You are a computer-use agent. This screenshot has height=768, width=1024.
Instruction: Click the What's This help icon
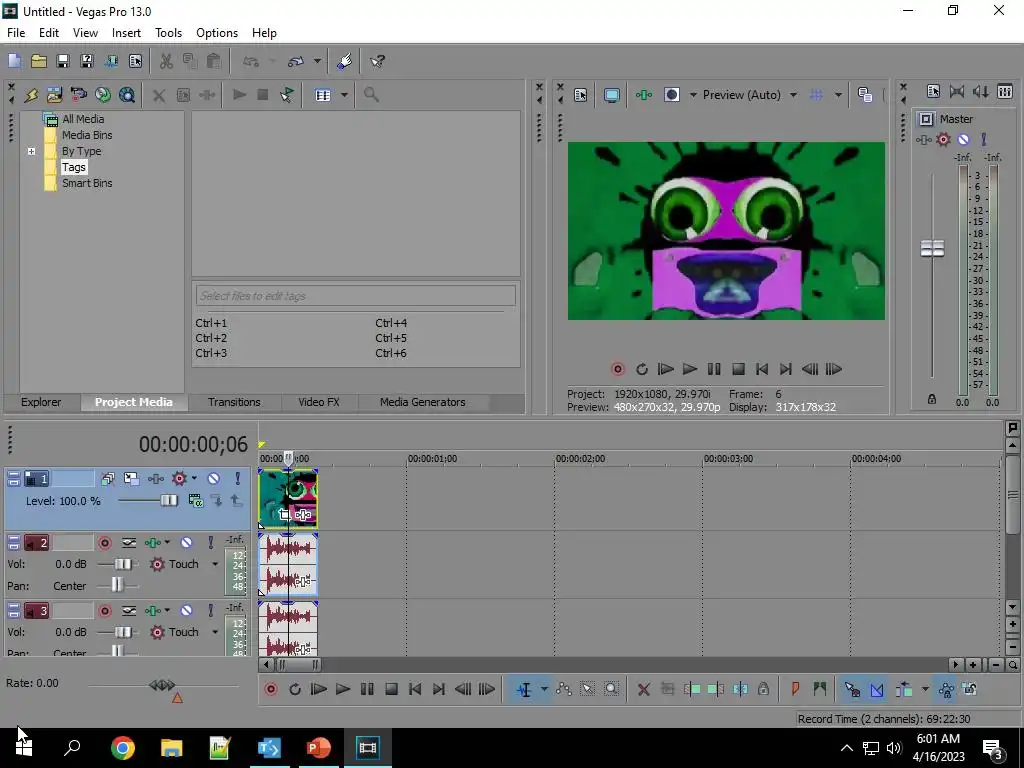click(x=377, y=61)
